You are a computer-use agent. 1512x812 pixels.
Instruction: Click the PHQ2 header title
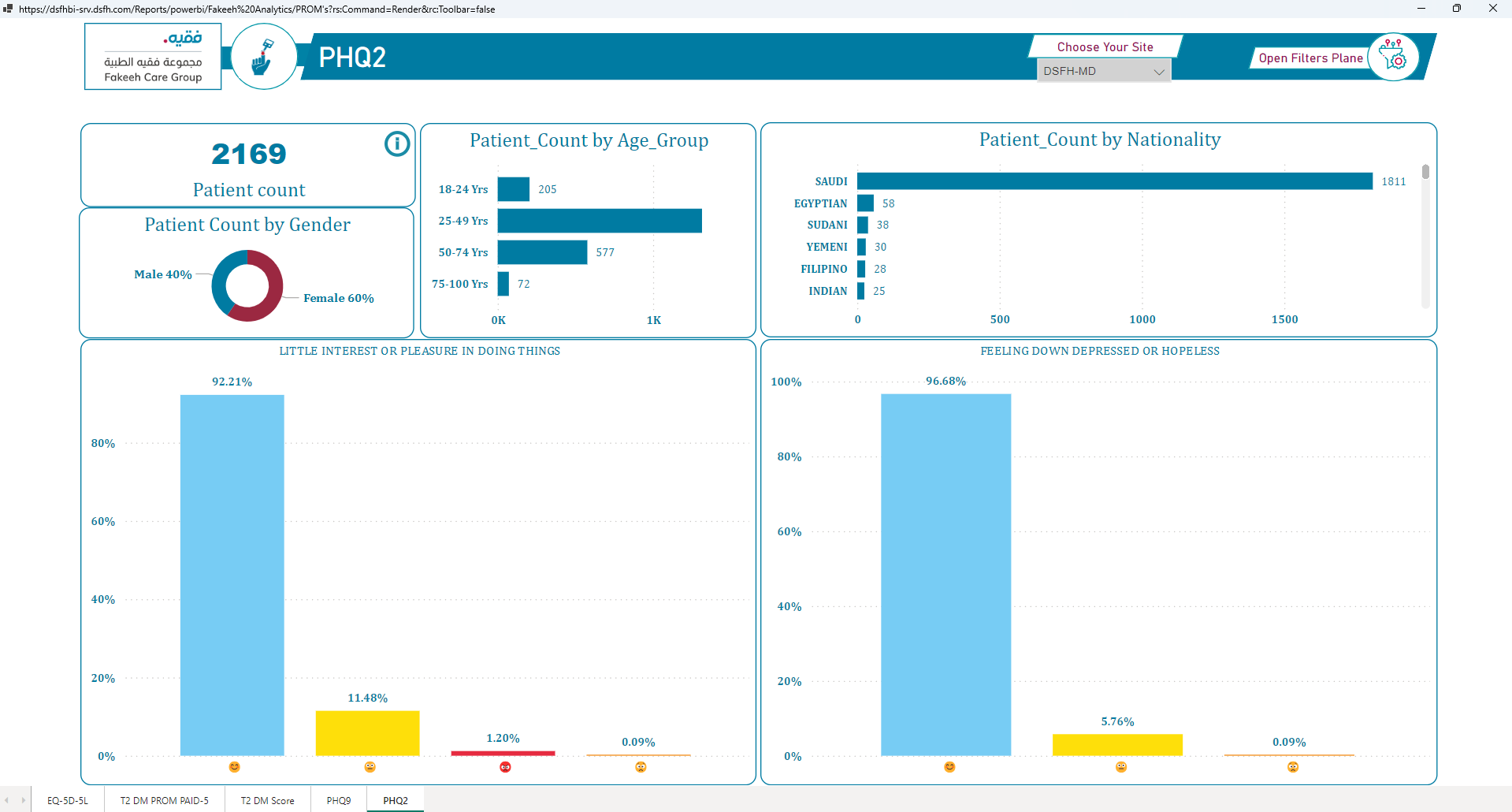tap(352, 58)
